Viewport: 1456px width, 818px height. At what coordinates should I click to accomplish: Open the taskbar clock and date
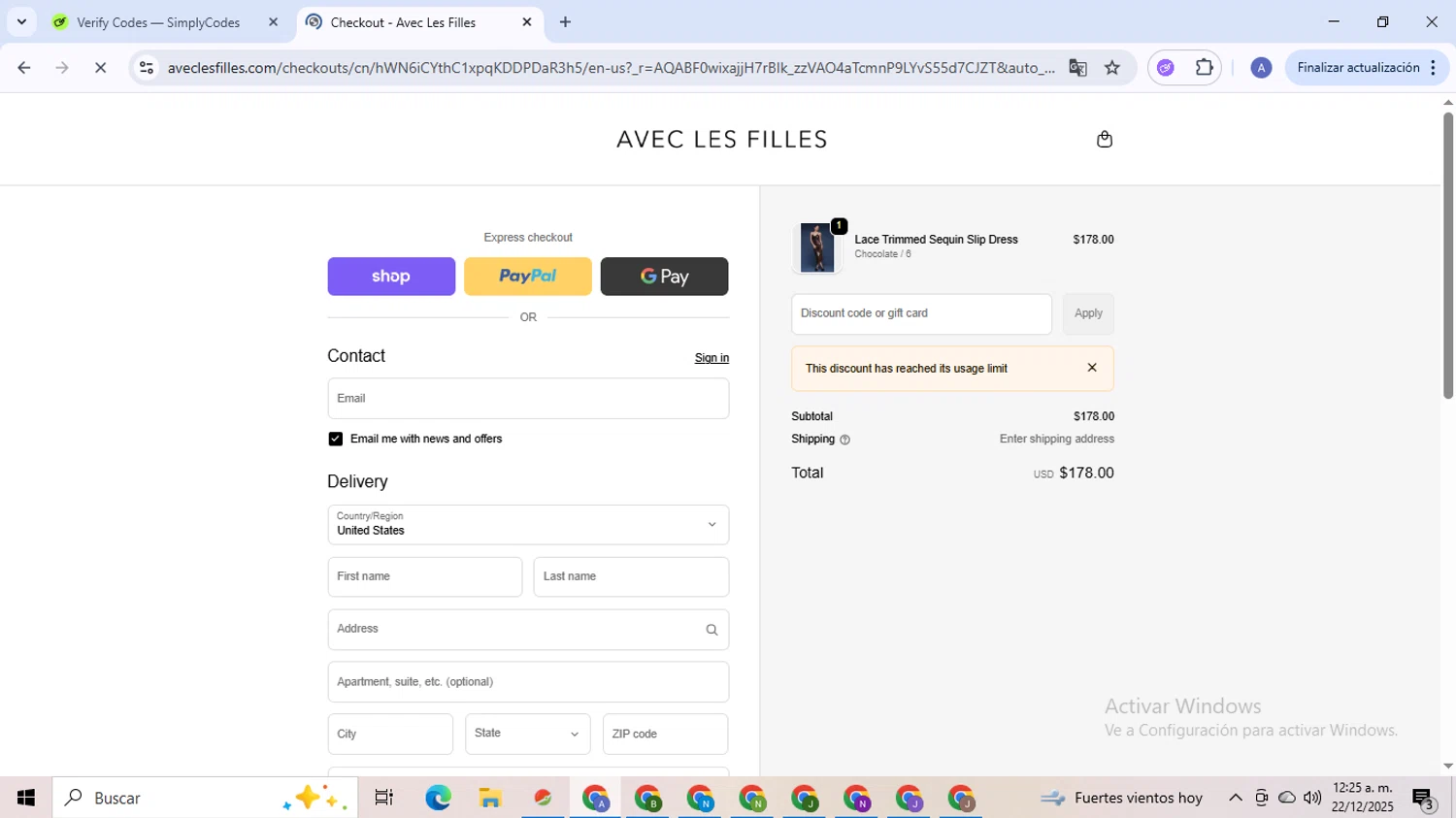point(1363,798)
